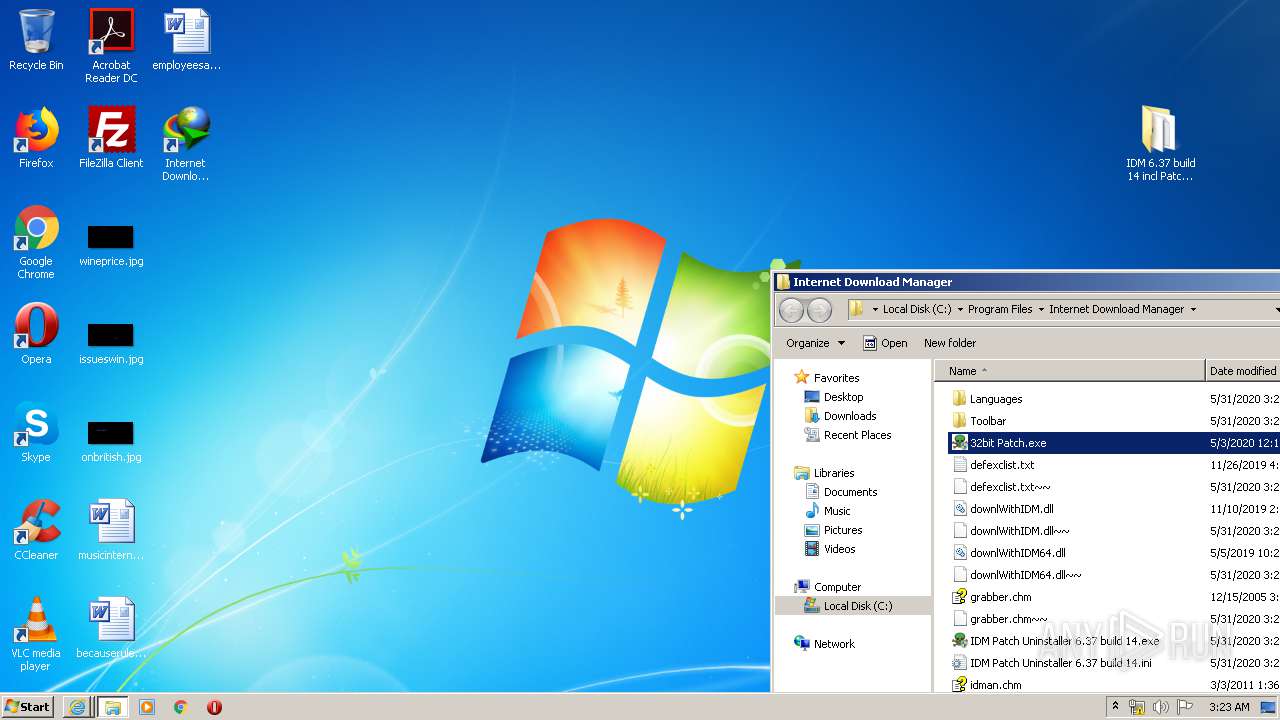Click the Windows Explorer taskbar button

112,707
